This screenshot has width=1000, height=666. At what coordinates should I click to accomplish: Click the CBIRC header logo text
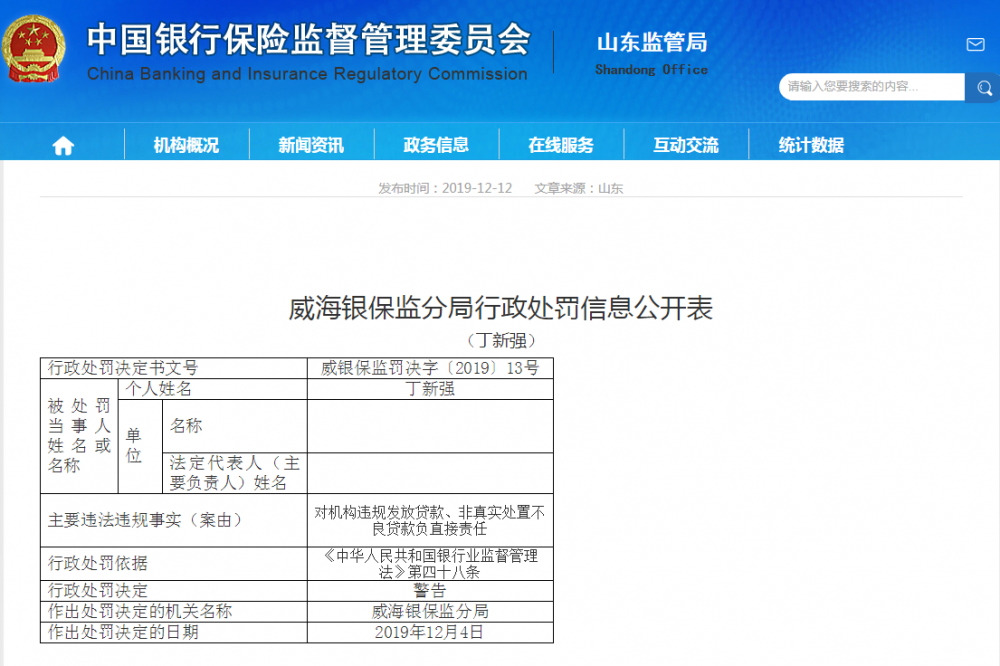(x=310, y=48)
